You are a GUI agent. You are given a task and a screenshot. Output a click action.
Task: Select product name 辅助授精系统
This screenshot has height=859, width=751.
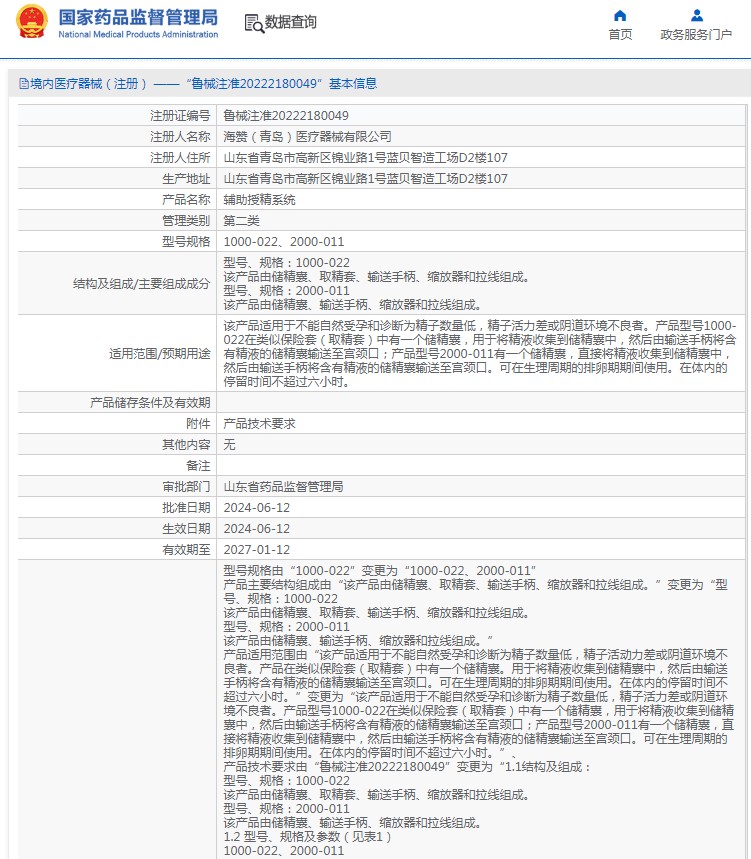click(259, 199)
